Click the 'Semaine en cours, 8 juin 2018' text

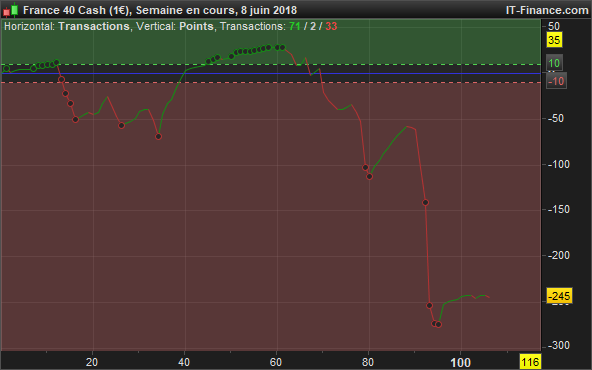pos(216,10)
